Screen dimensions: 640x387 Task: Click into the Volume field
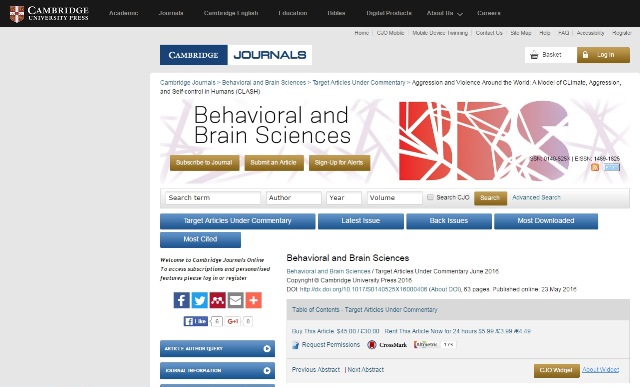394,198
